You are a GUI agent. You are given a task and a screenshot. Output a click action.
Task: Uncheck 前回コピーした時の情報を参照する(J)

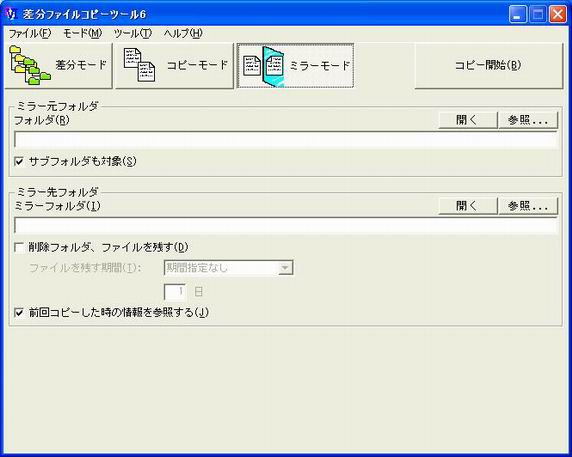click(x=19, y=313)
